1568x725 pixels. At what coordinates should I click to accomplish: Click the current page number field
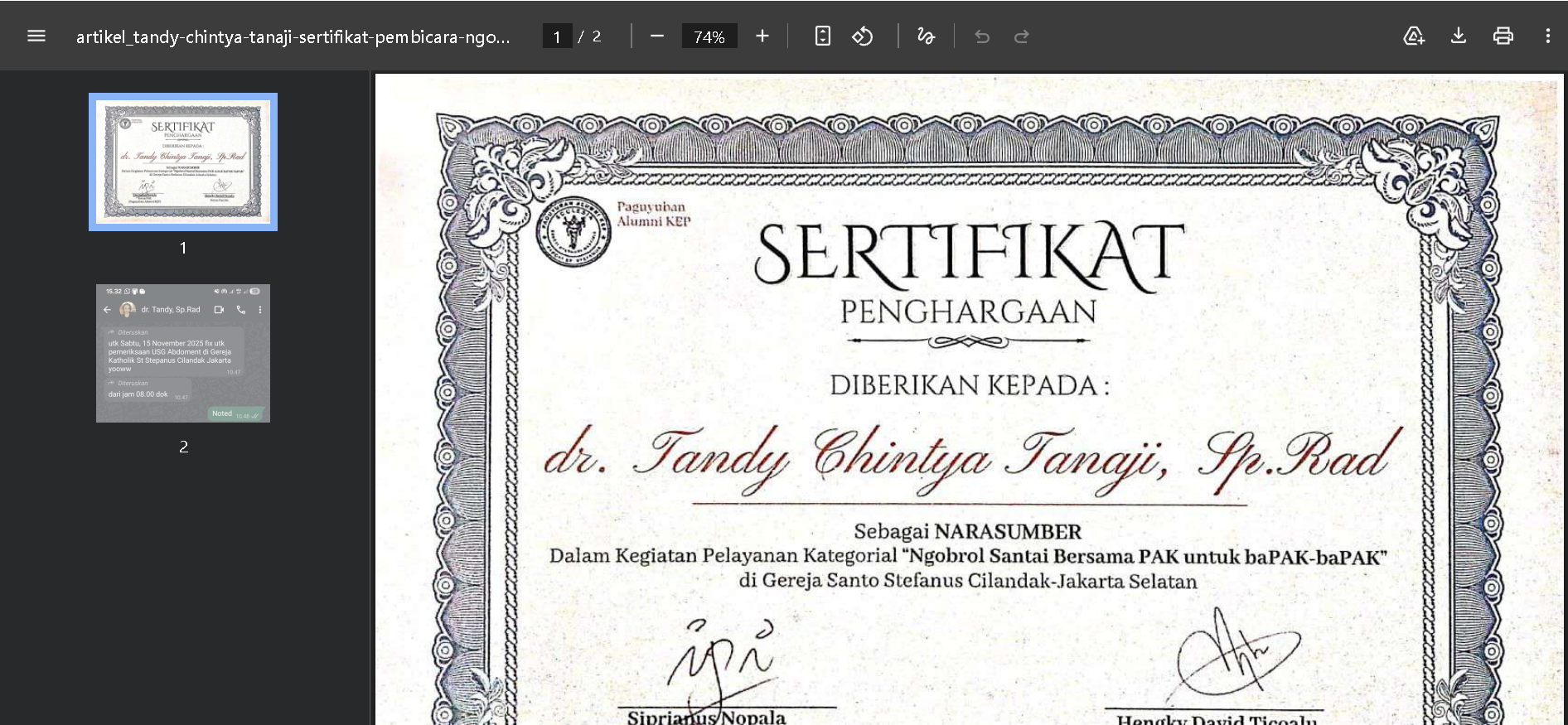[557, 36]
